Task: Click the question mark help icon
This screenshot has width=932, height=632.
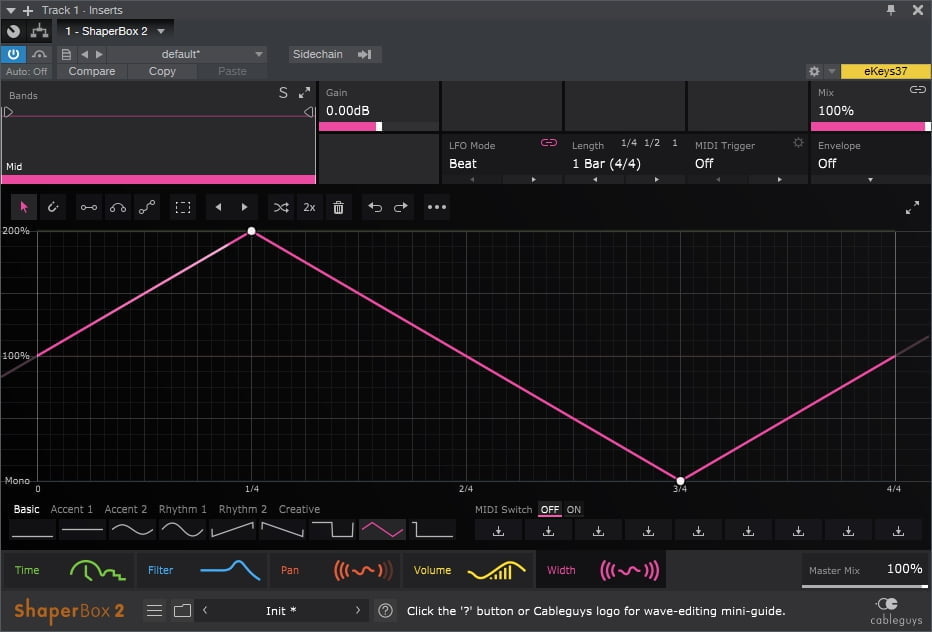Action: 385,610
